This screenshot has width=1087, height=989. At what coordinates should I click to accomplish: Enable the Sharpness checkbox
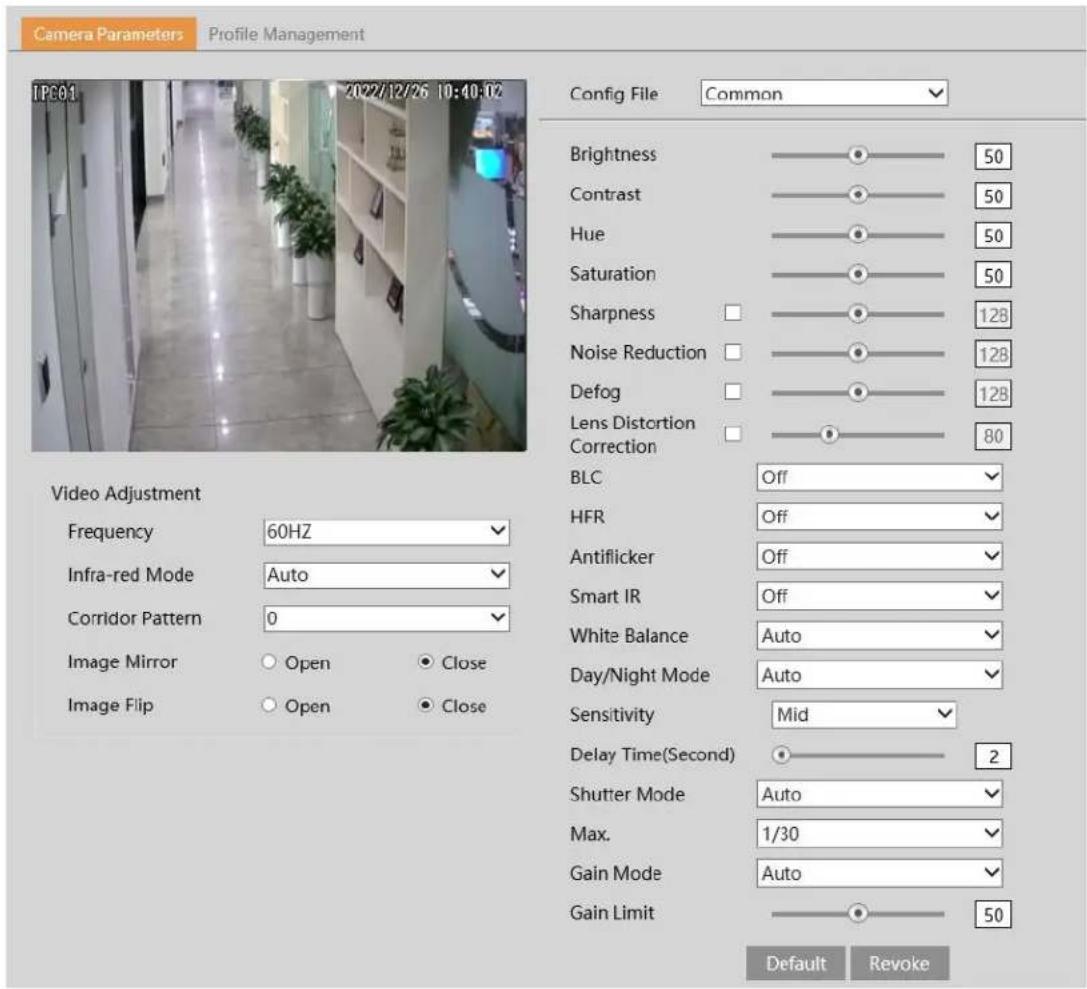733,313
